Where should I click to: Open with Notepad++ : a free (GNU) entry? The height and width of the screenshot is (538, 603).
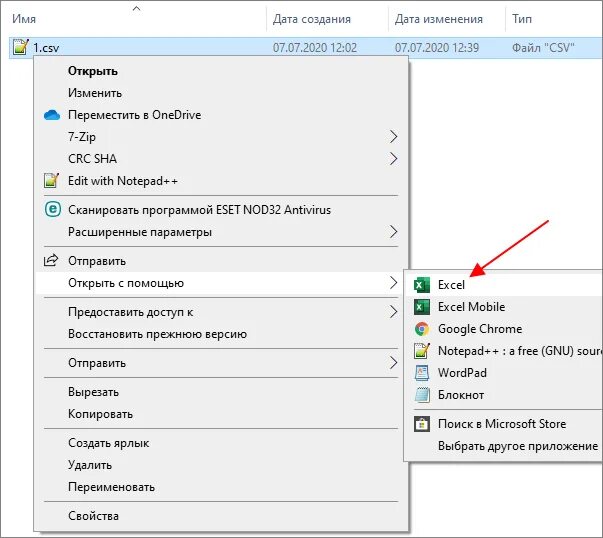coord(503,351)
